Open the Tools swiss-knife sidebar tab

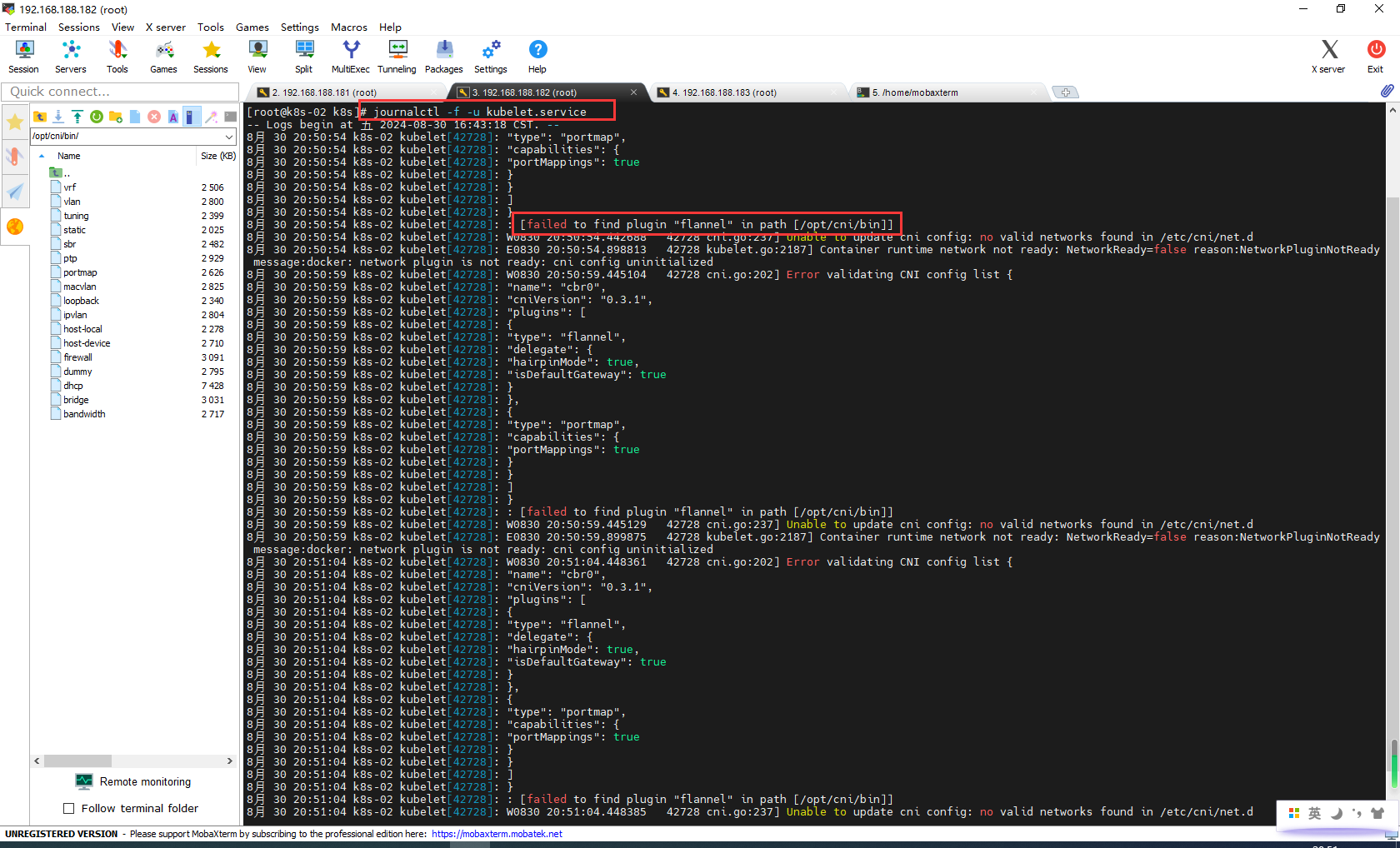[x=15, y=157]
